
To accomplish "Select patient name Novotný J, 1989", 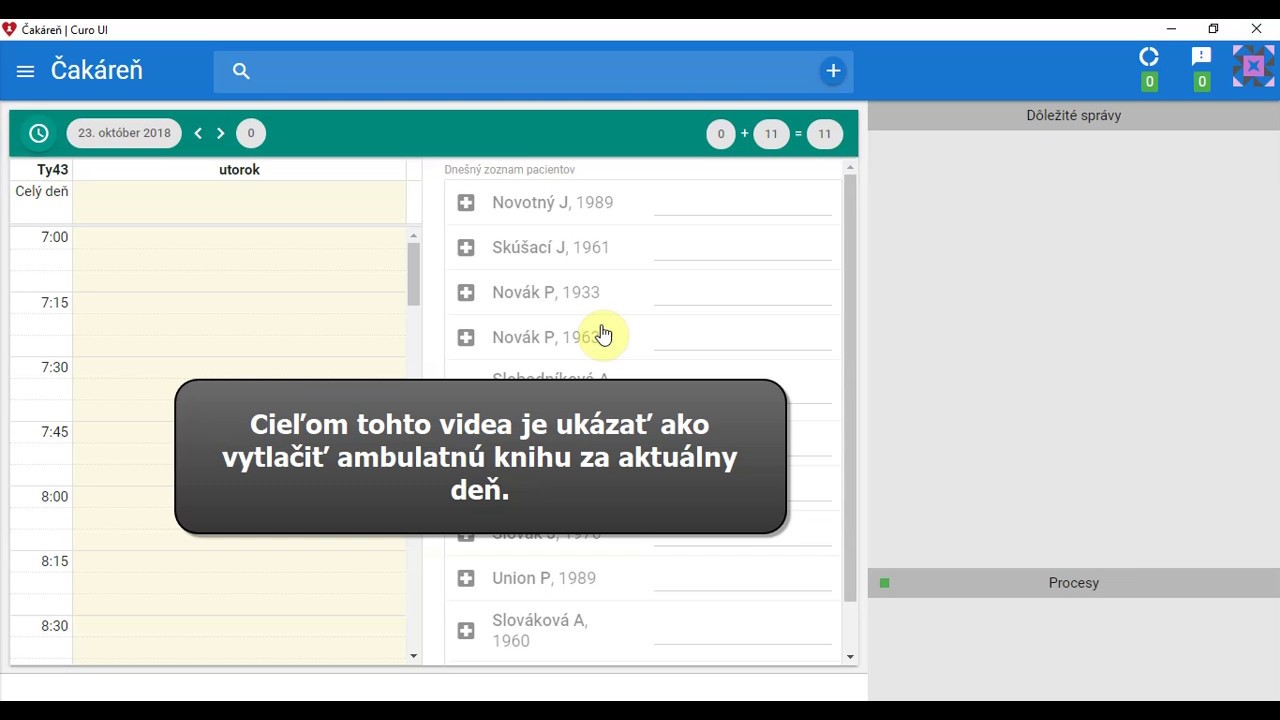I will click(x=552, y=203).
